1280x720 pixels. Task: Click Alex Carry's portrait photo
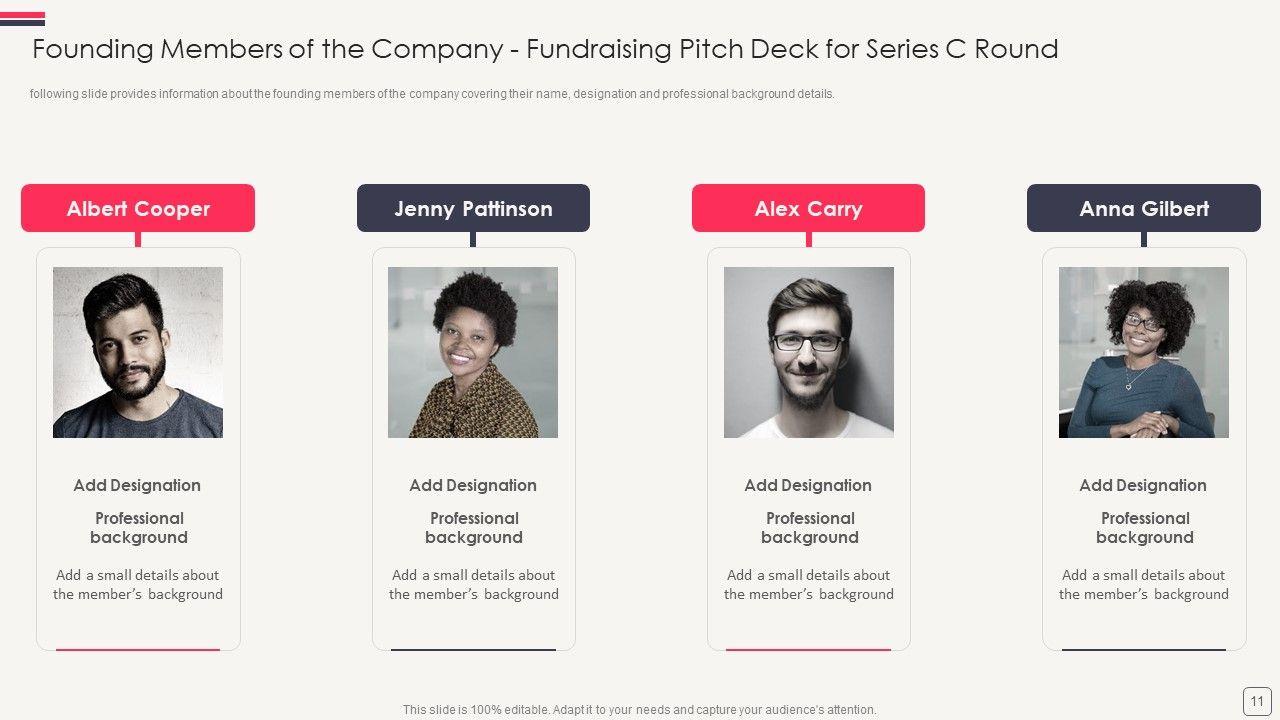tap(809, 352)
